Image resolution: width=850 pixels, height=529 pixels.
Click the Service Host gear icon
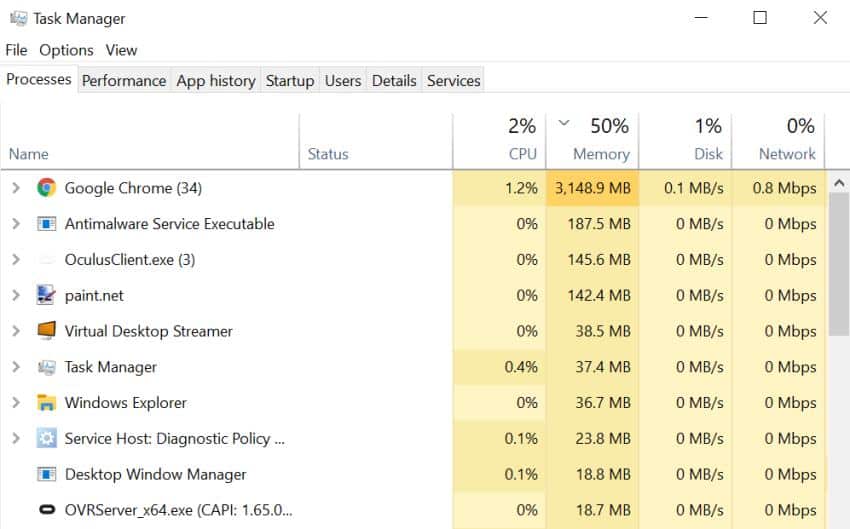[47, 438]
